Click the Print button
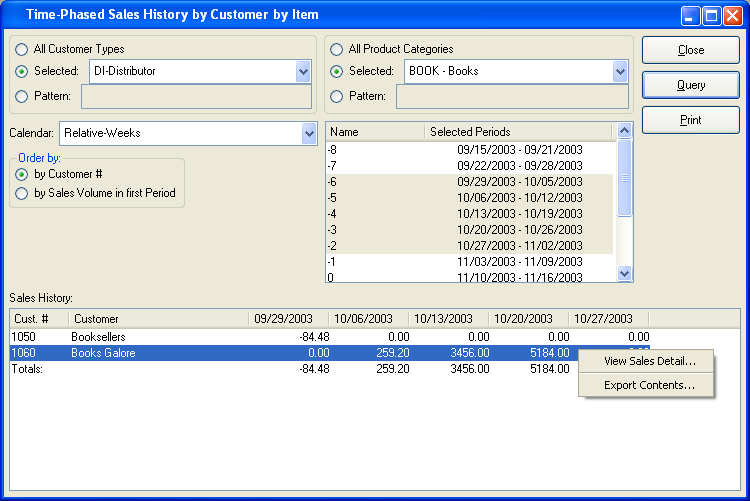This screenshot has height=501, width=750. (690, 120)
